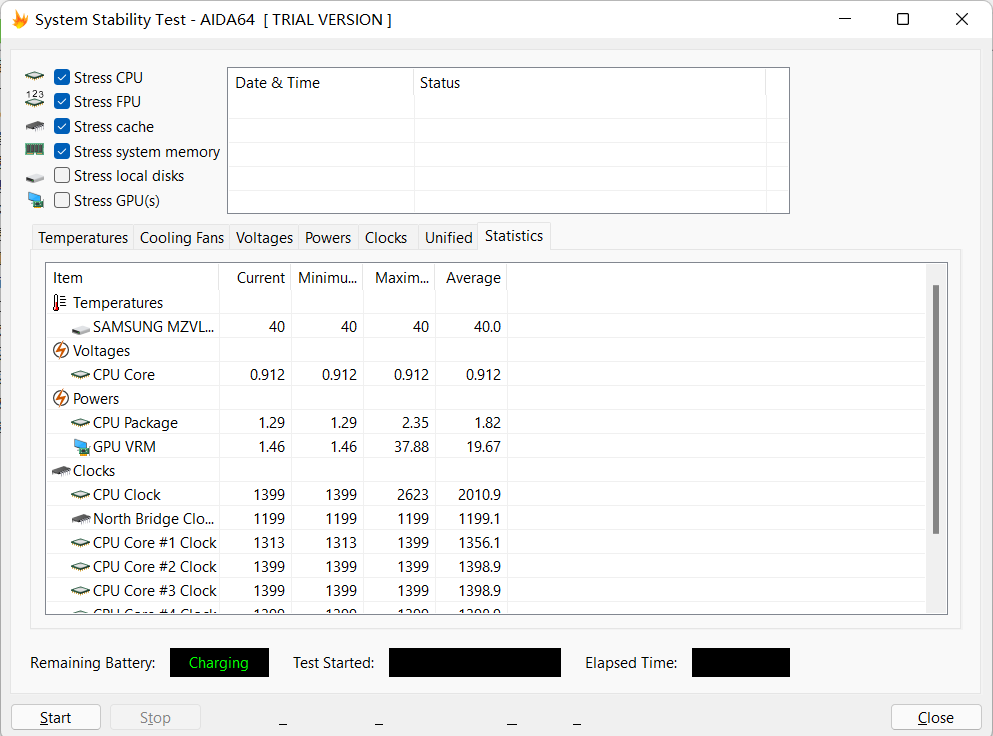Viewport: 993px width, 736px height.
Task: Click the North Bridge Clock chip icon
Action: tap(81, 519)
